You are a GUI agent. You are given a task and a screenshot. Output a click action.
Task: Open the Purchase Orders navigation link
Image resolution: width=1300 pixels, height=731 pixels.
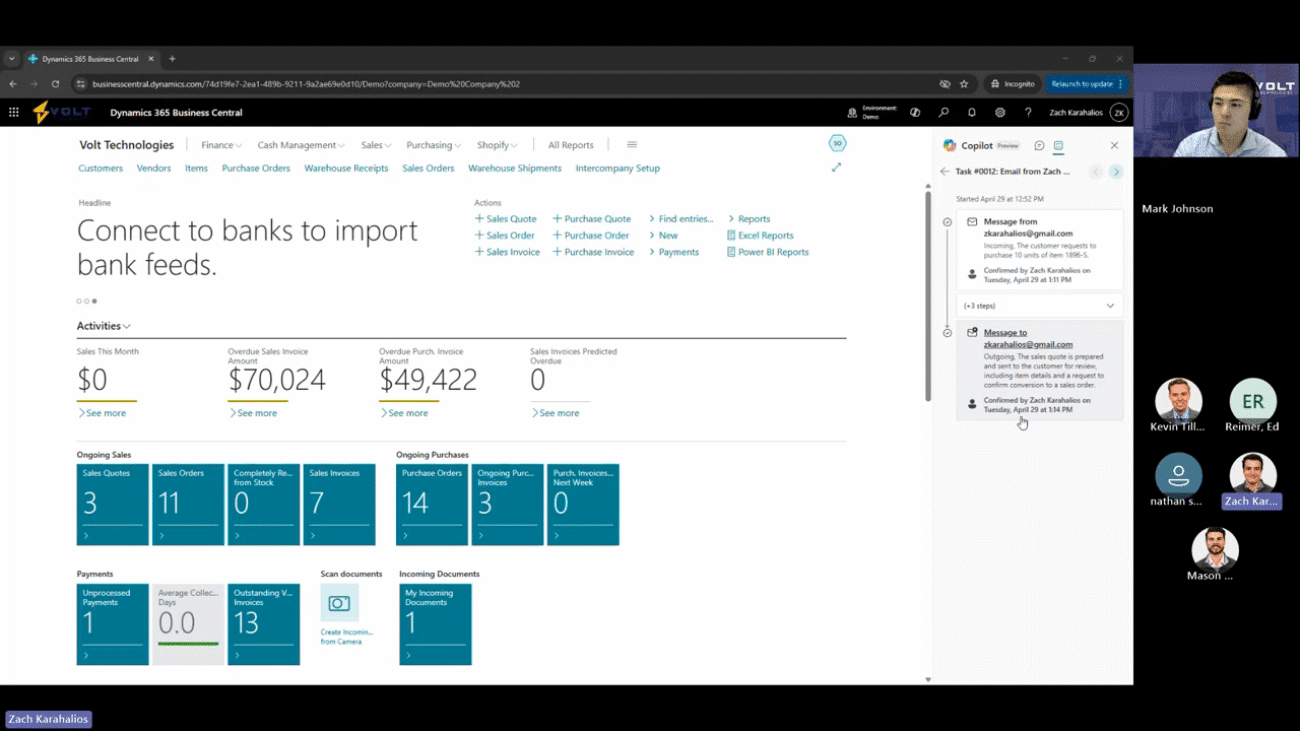pyautogui.click(x=256, y=168)
